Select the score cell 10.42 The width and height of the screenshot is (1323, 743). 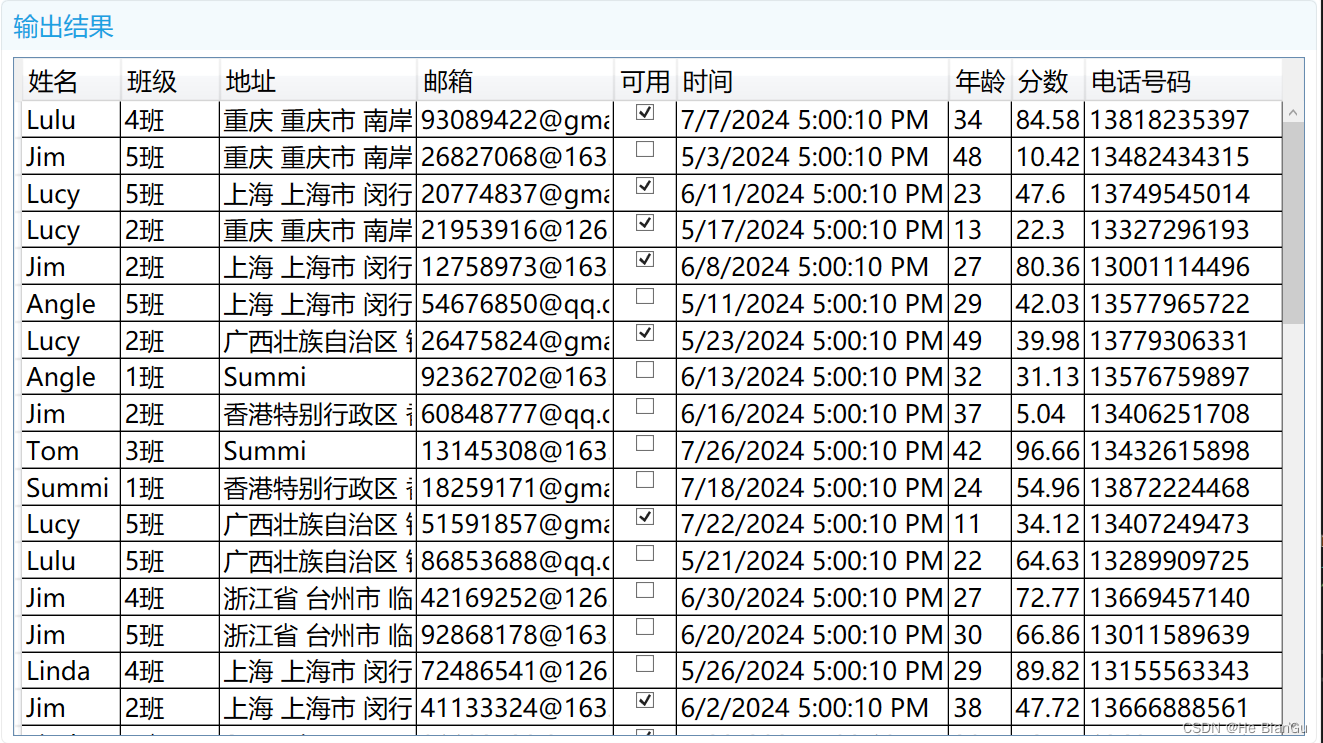[1048, 157]
